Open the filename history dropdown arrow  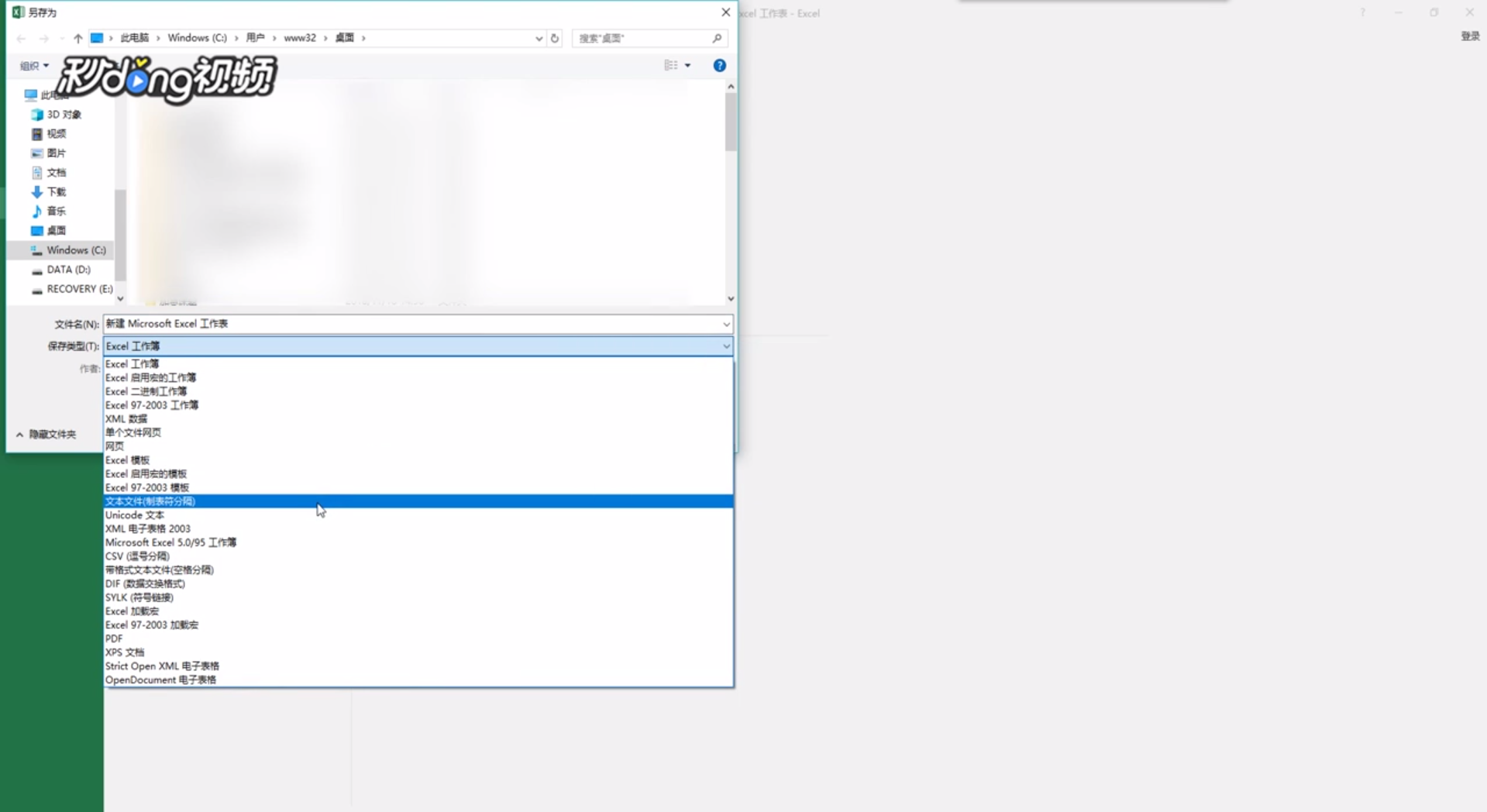[726, 324]
